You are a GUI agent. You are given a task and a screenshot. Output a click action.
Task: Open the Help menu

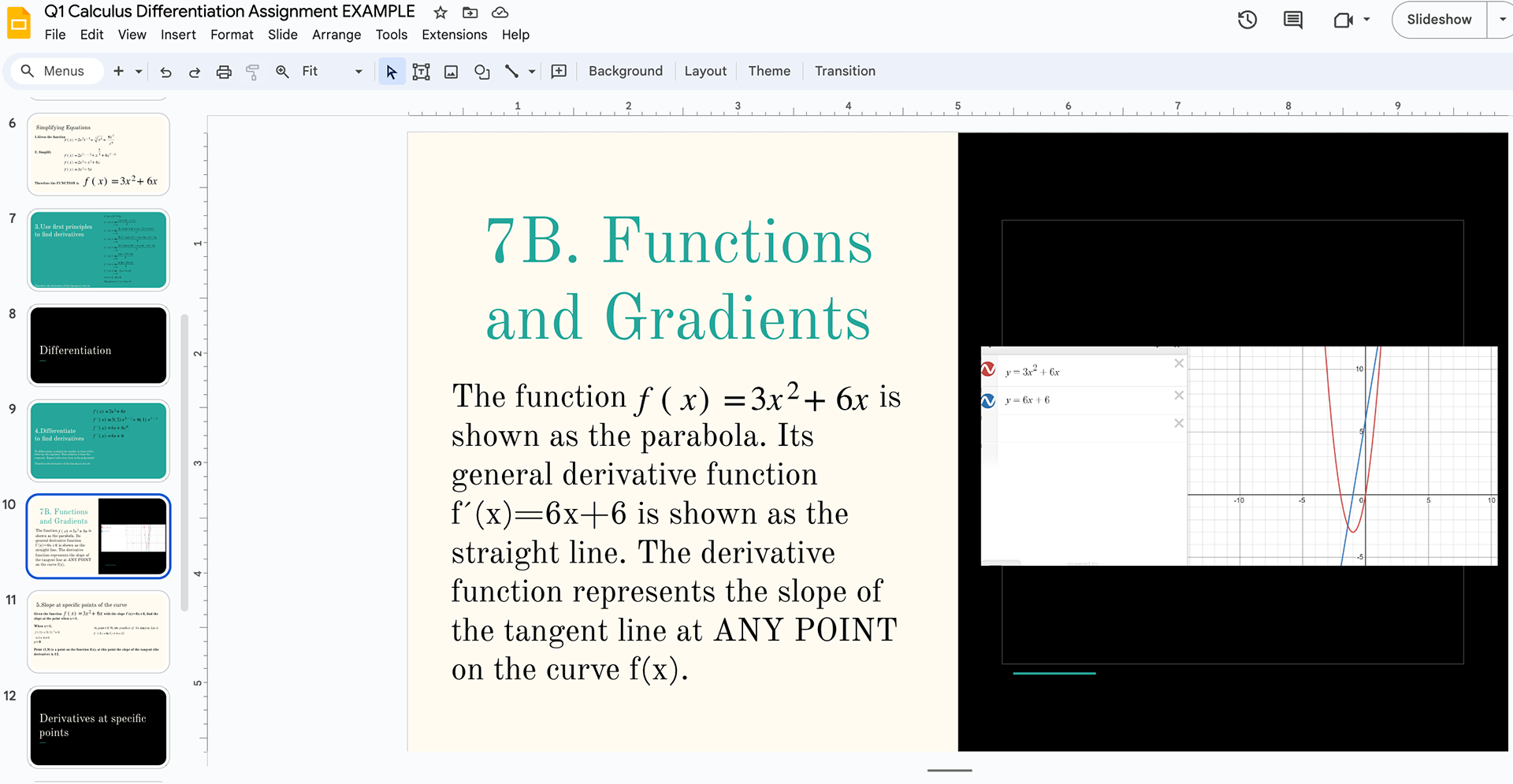click(x=515, y=35)
